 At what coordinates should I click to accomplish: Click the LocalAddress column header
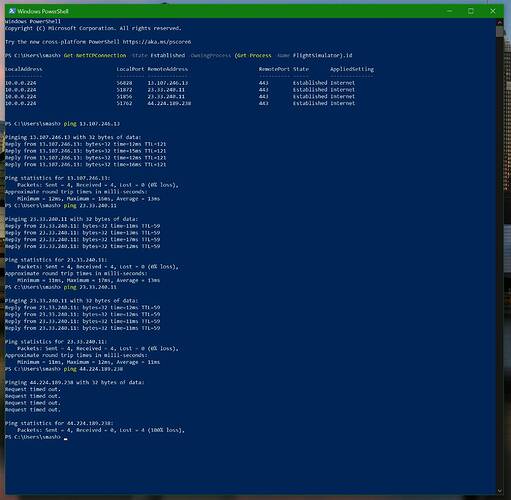(x=24, y=69)
